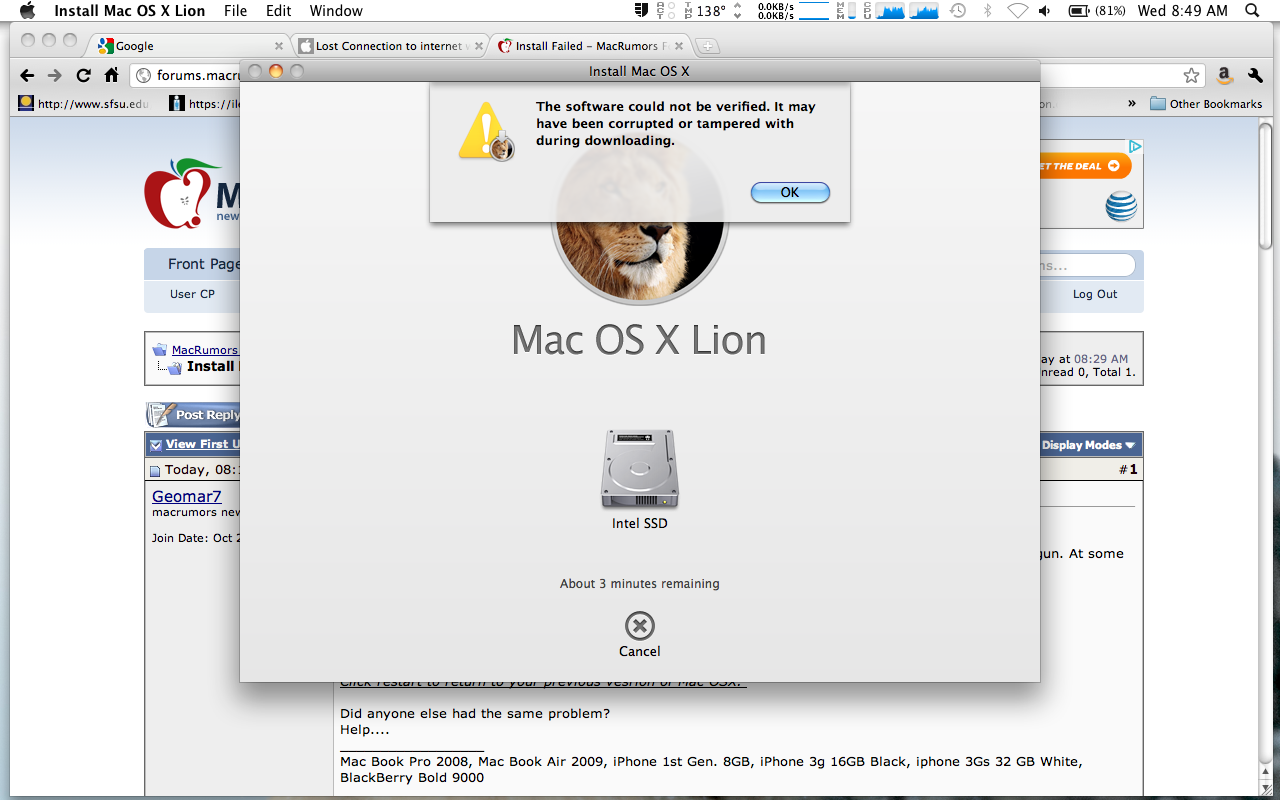Switch to the Lost Connection to internet tab

click(390, 46)
